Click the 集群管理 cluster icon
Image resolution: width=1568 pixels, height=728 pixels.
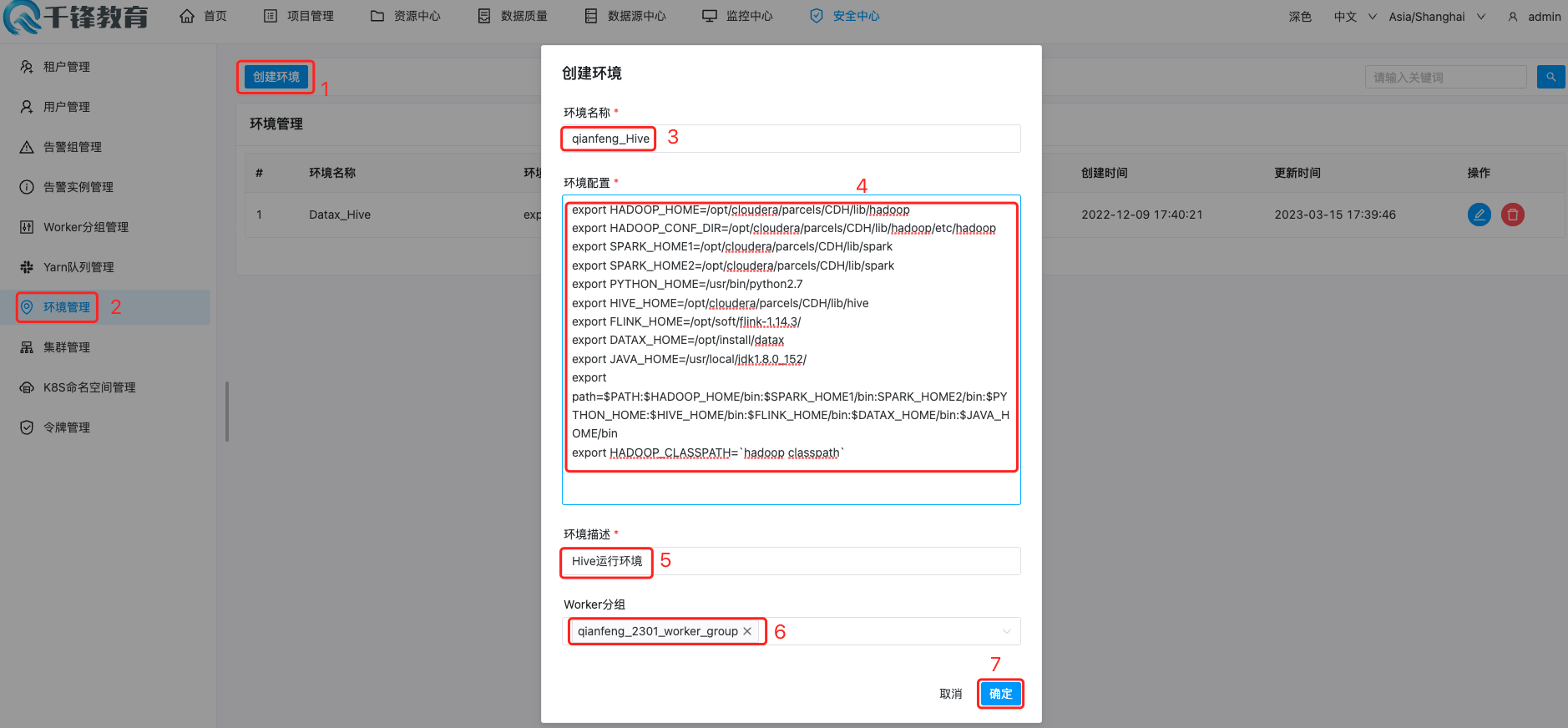coord(27,347)
